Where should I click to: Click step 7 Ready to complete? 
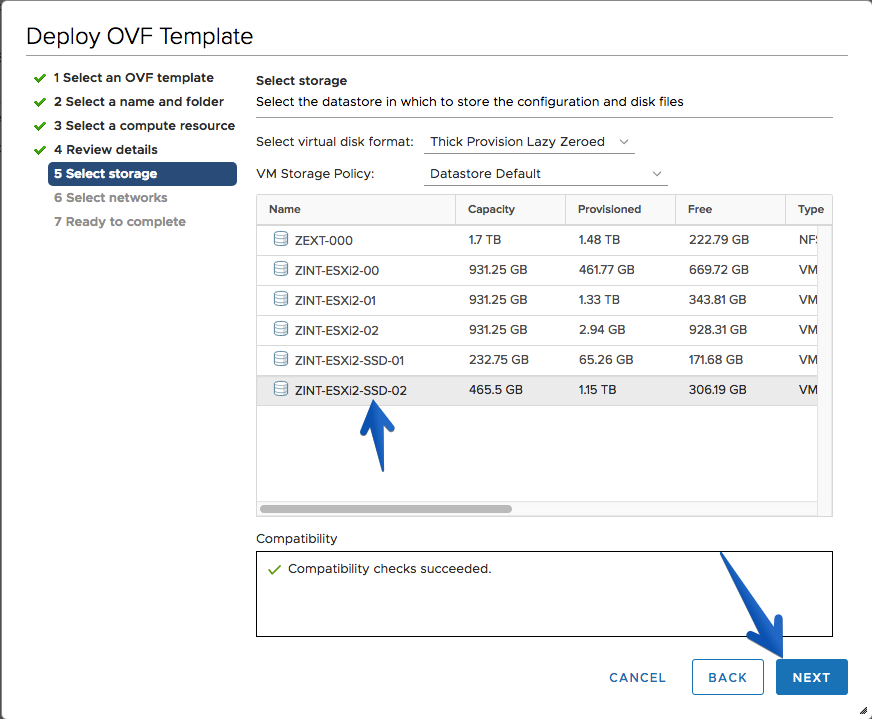[x=120, y=221]
